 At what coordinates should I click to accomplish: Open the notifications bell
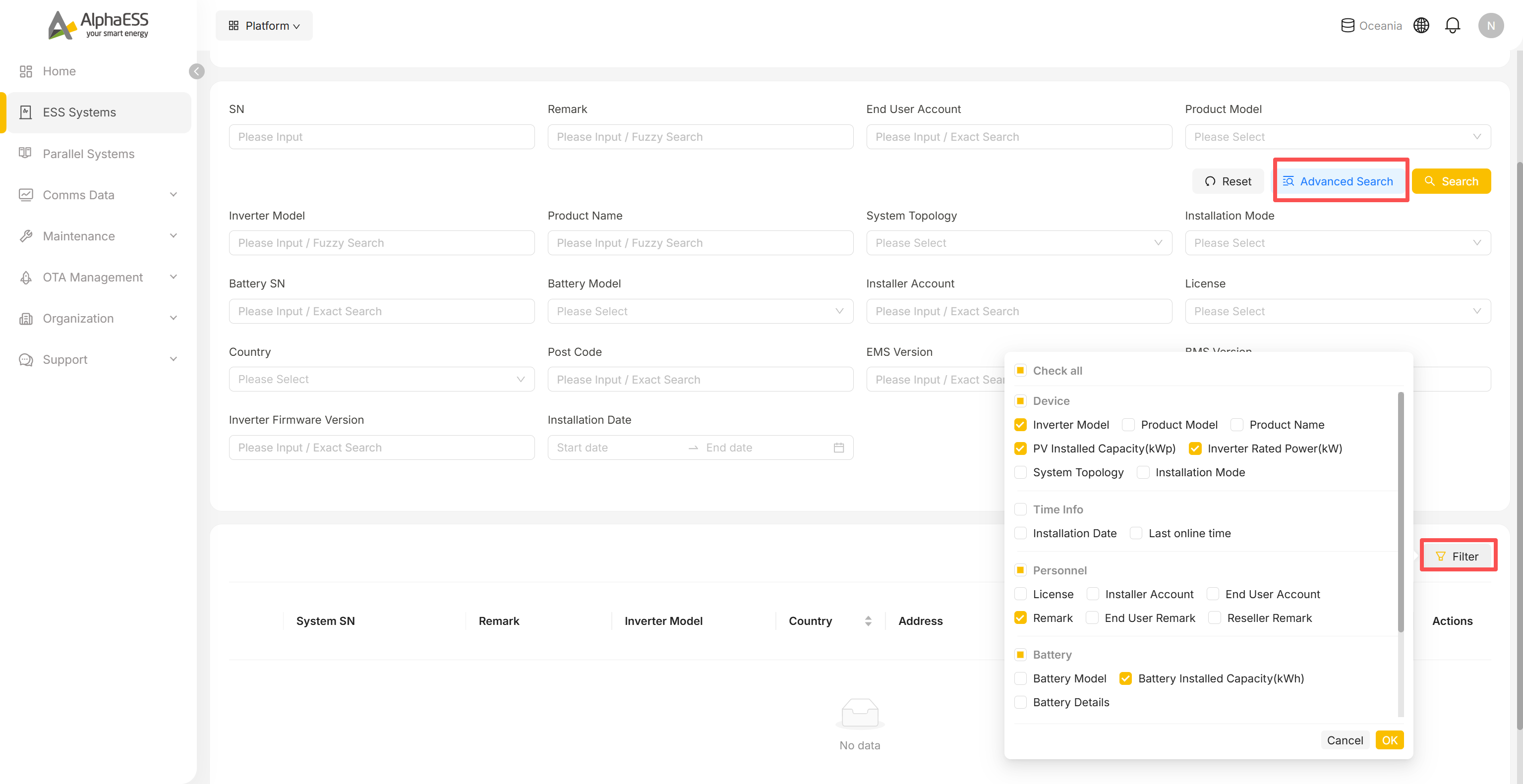(1453, 25)
